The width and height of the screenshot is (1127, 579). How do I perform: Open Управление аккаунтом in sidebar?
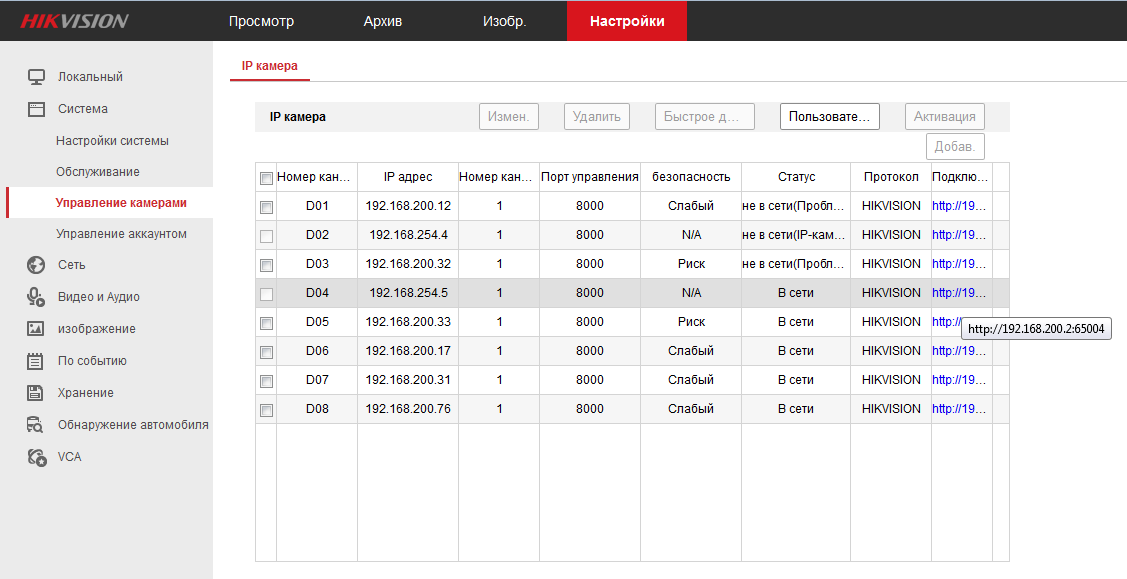point(121,234)
